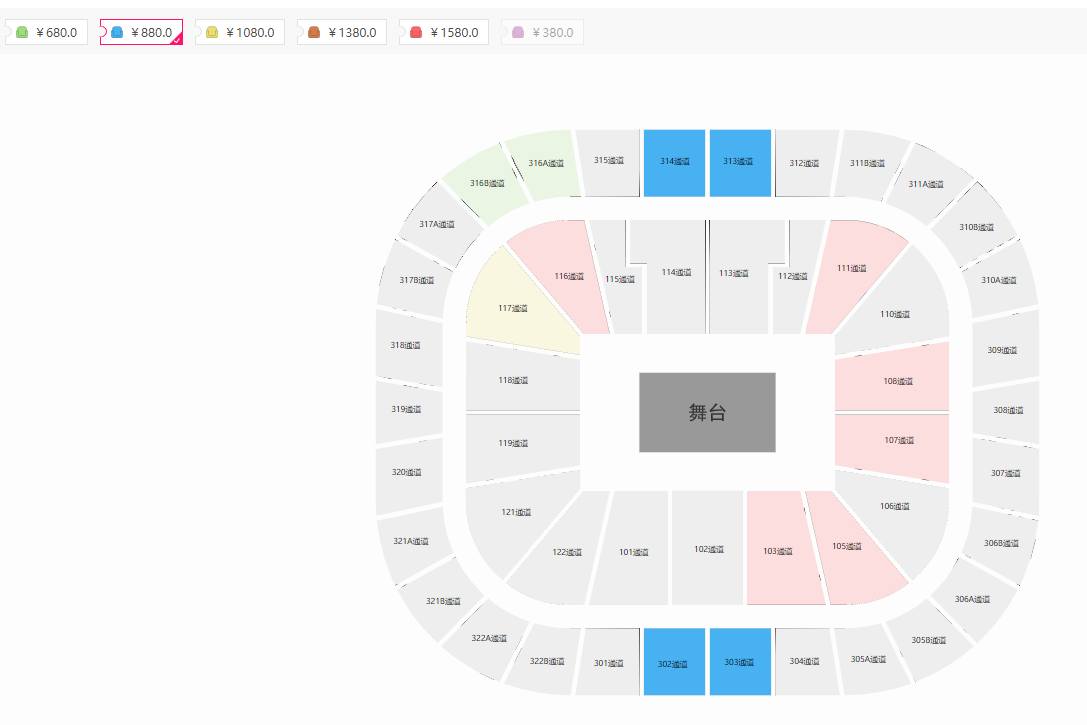Choose green section 316A
This screenshot has width=1087, height=725.
pyautogui.click(x=544, y=165)
